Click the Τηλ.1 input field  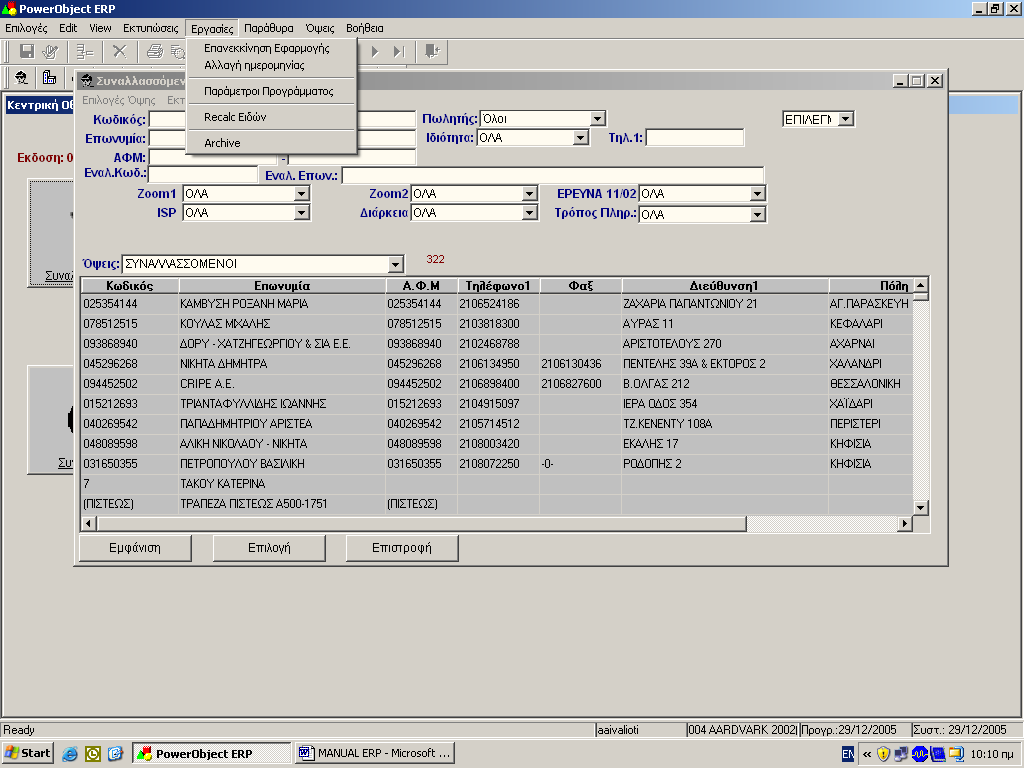tap(694, 138)
